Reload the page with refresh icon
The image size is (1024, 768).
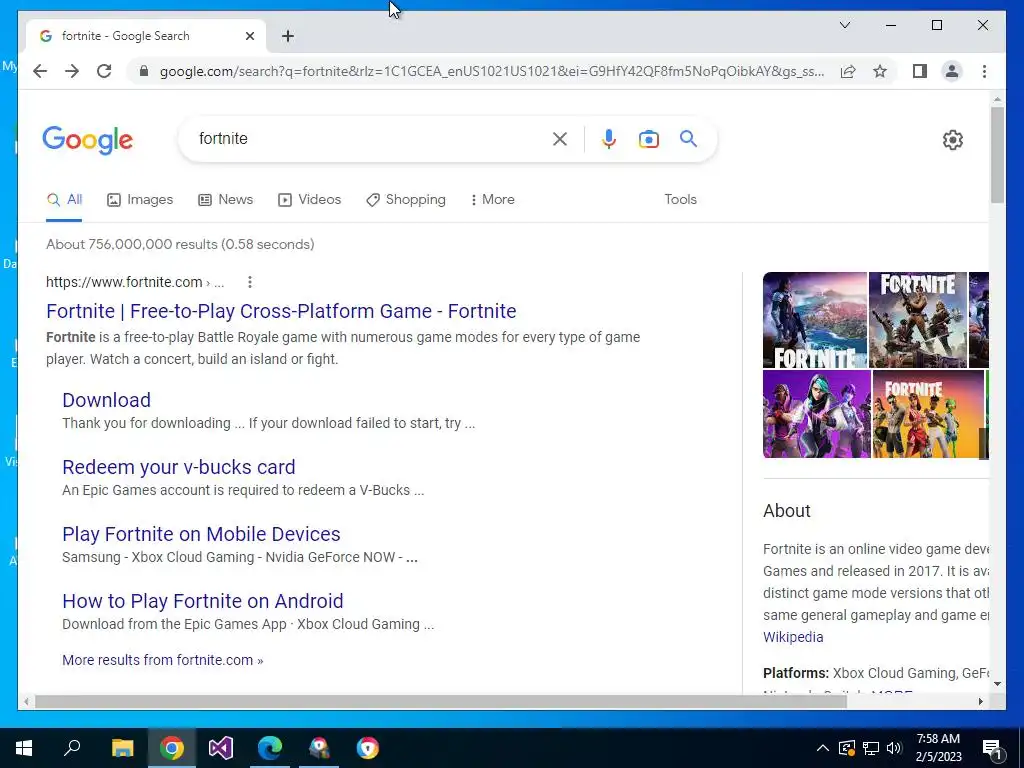[104, 71]
